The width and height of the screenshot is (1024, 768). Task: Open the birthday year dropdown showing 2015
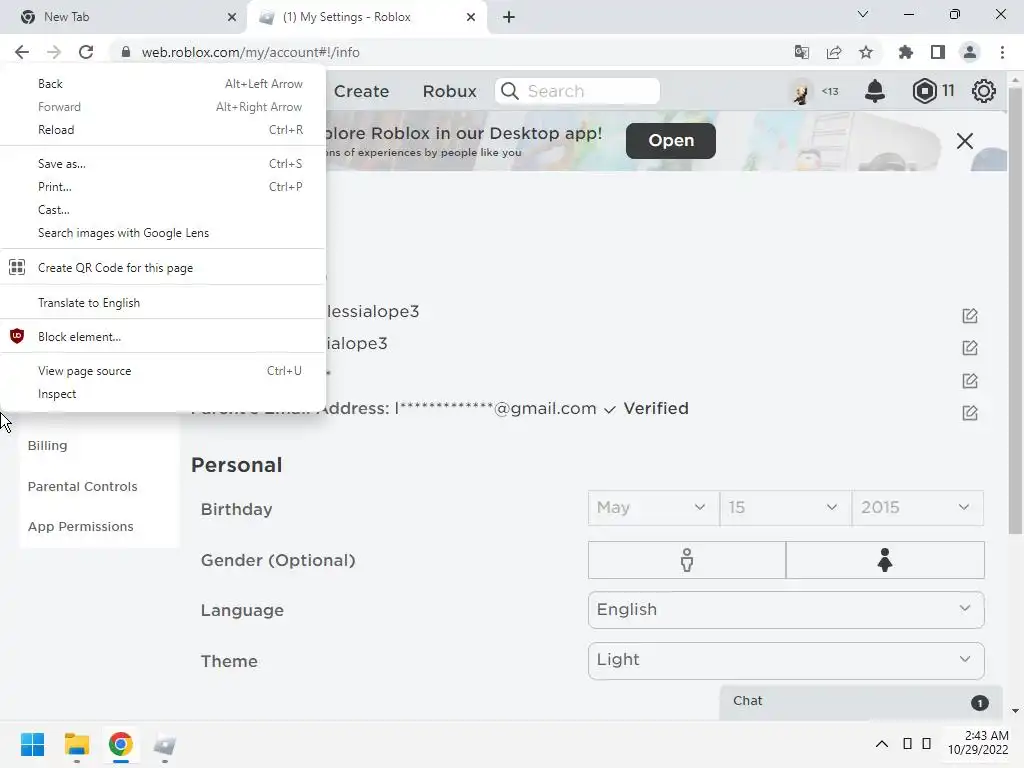click(918, 507)
